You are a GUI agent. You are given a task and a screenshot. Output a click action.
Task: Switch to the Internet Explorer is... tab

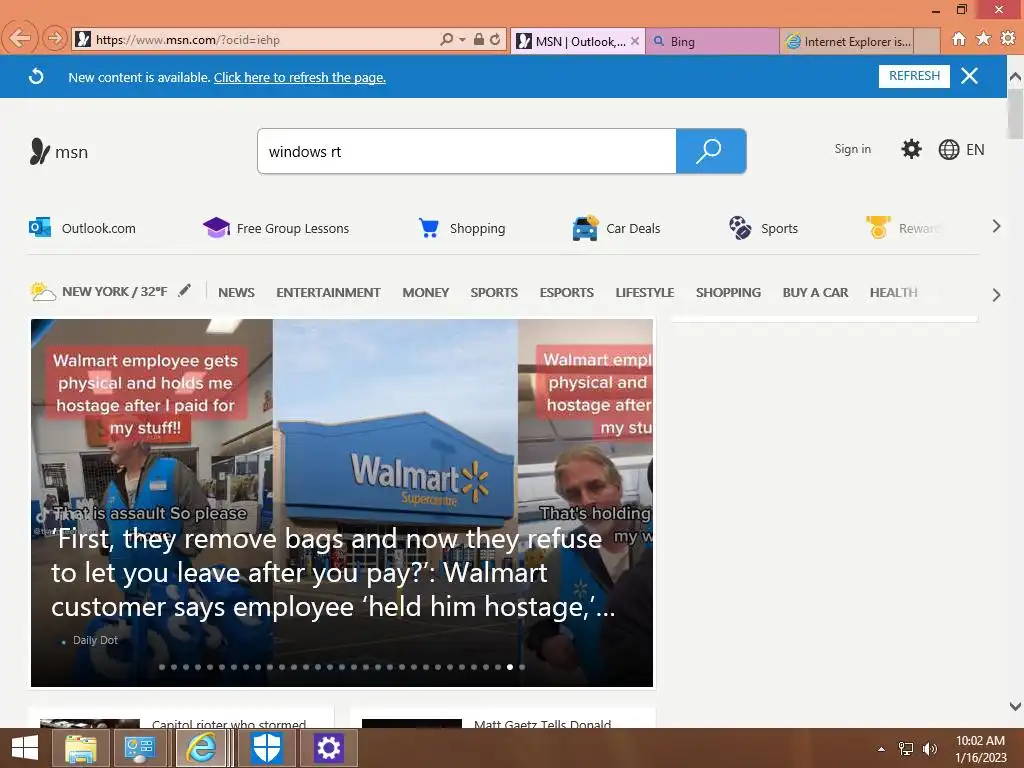point(846,41)
